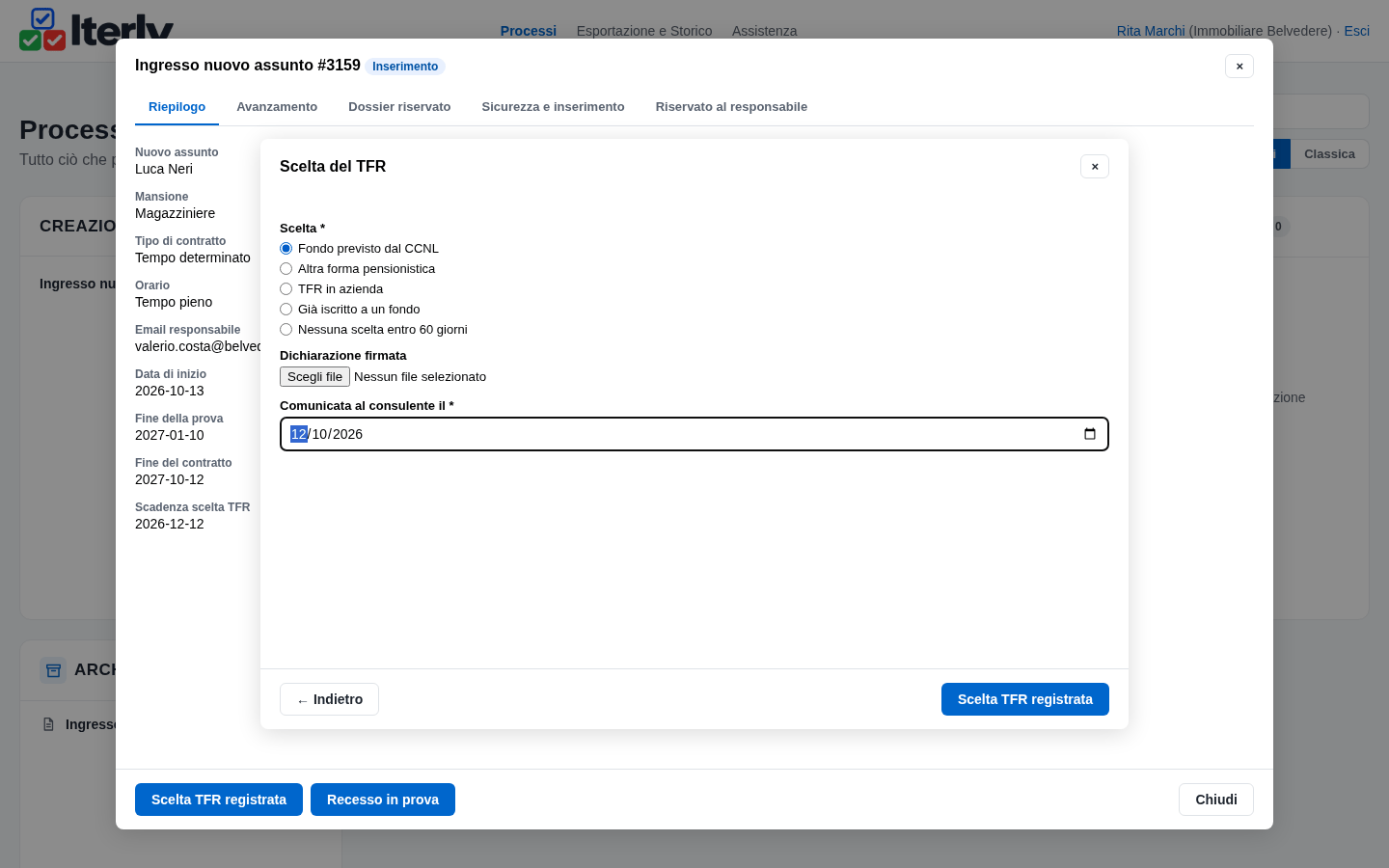Click Indietro back button
Image resolution: width=1389 pixels, height=868 pixels.
(329, 699)
